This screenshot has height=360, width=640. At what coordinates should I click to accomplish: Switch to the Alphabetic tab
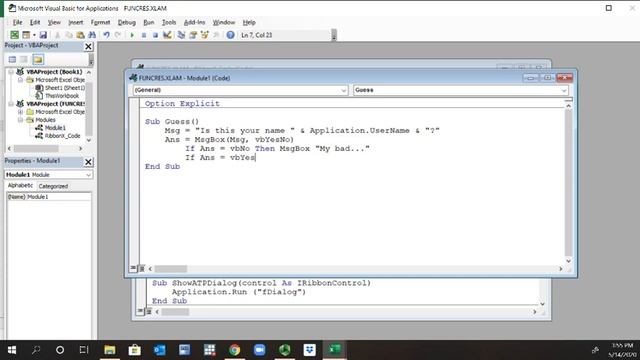[x=20, y=186]
